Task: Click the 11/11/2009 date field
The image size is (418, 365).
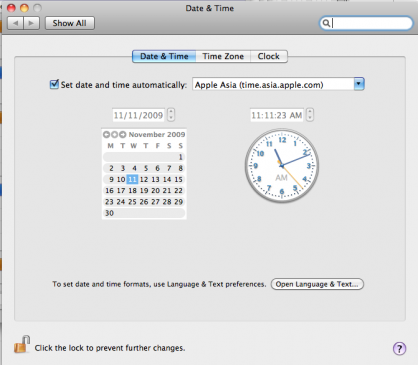Action: [x=138, y=115]
